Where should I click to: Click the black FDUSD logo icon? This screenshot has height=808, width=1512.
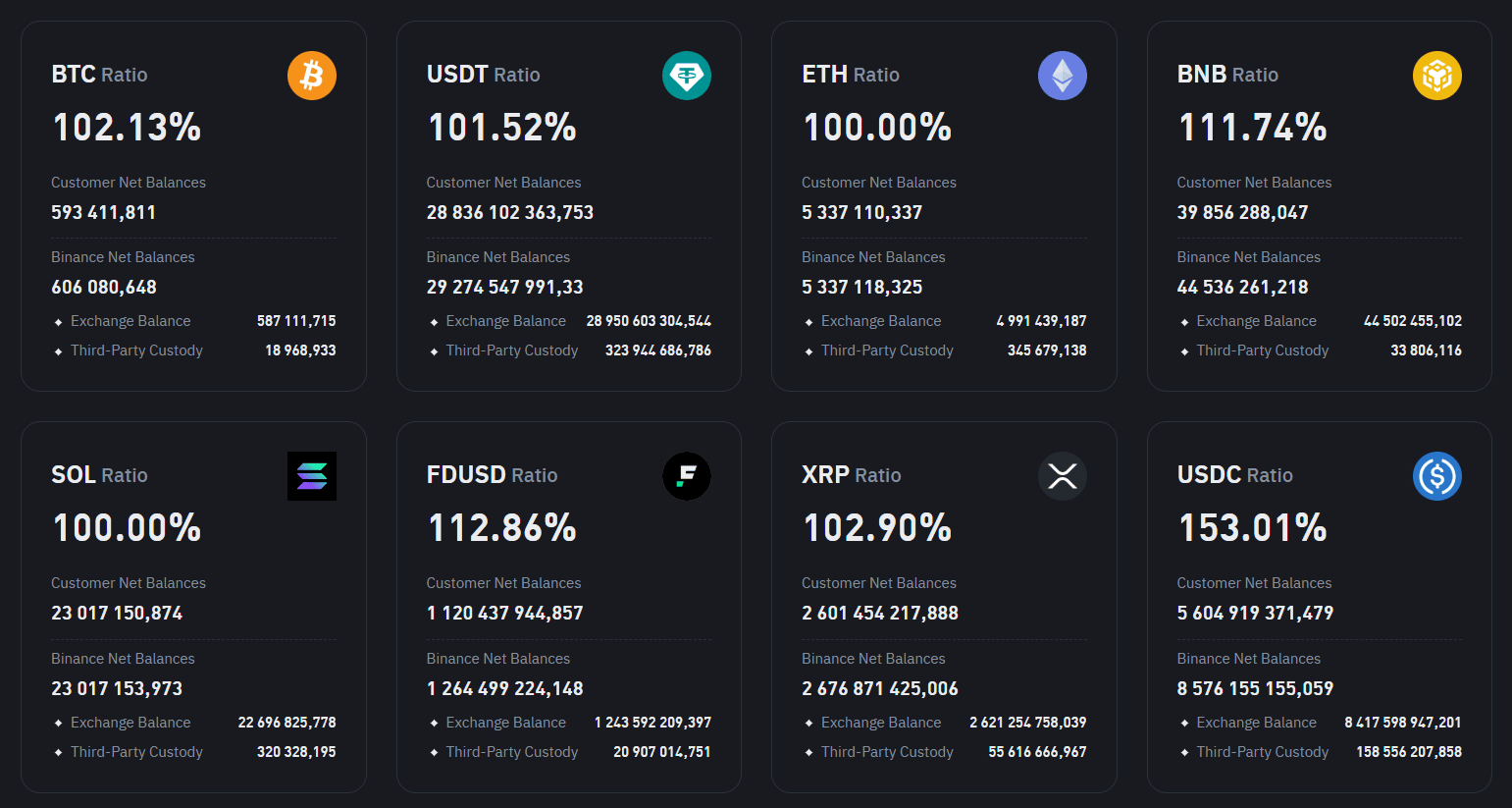click(x=687, y=476)
